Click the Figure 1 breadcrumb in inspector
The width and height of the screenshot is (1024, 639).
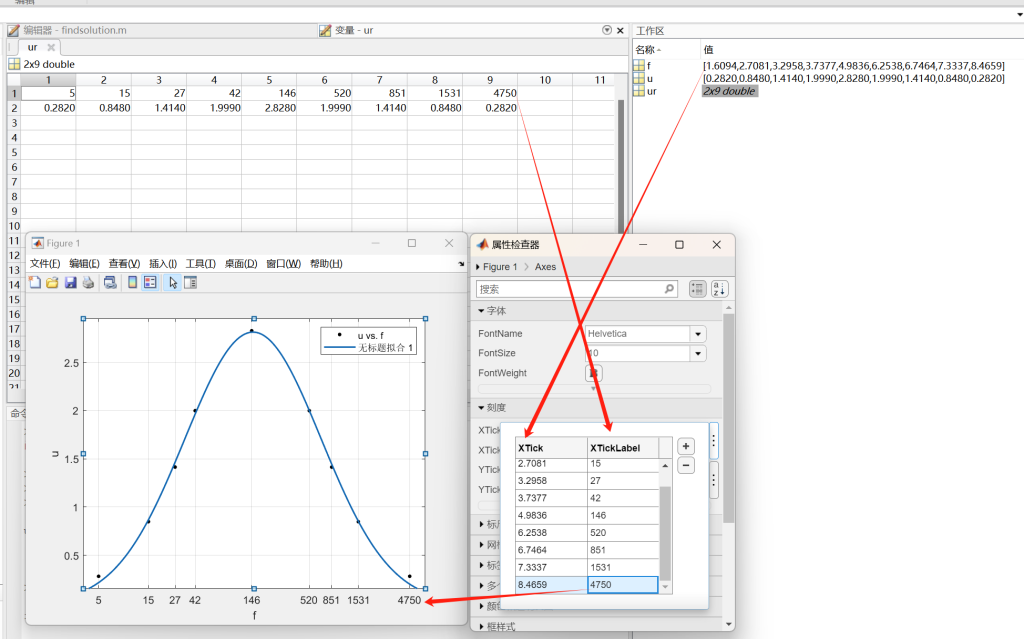pos(500,267)
